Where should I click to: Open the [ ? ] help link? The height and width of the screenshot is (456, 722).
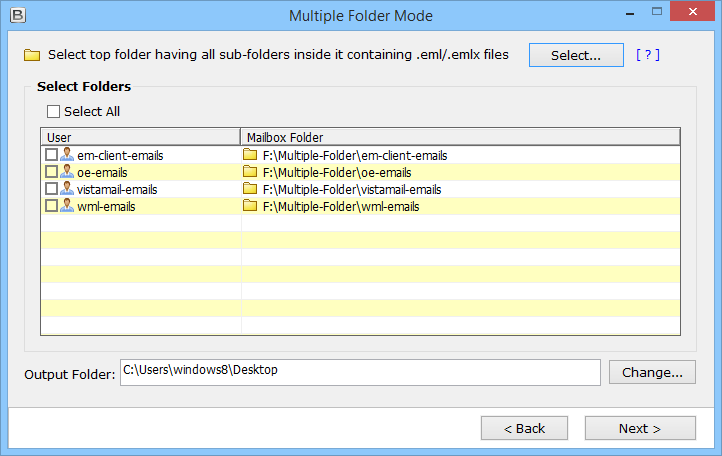coord(648,55)
